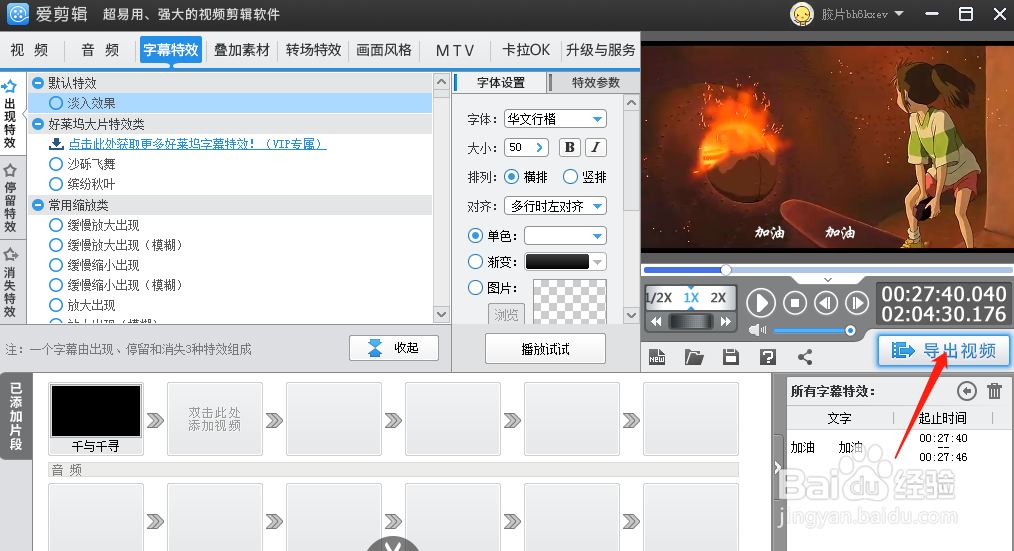The image size is (1014, 551).
Task: Choose 竖排 text arrangement
Action: pyautogui.click(x=570, y=177)
